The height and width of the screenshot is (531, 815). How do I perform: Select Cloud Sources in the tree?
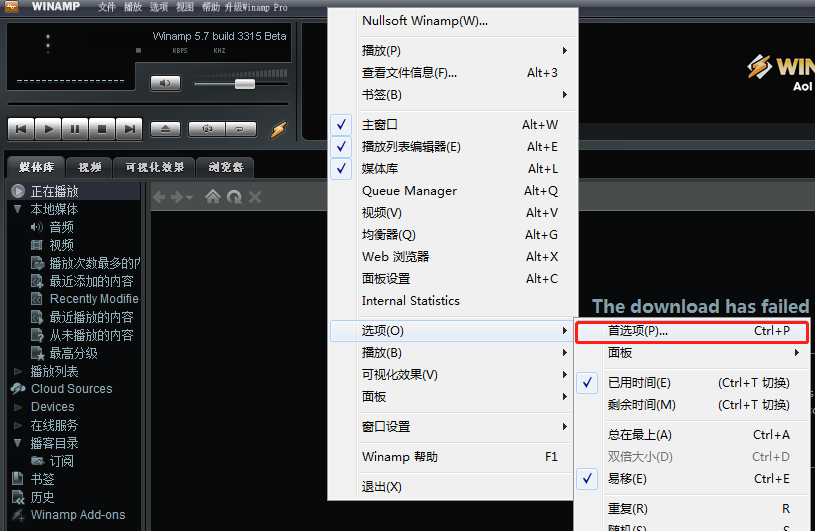71,389
